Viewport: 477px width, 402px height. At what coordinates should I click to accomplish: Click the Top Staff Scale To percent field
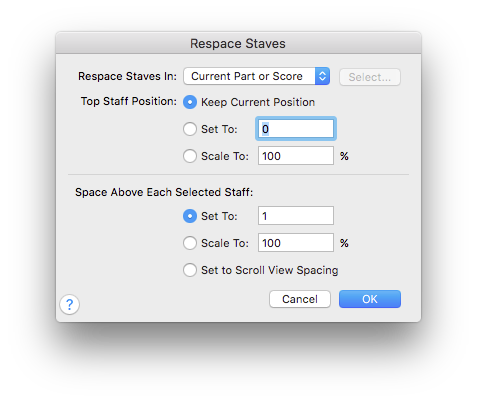296,156
